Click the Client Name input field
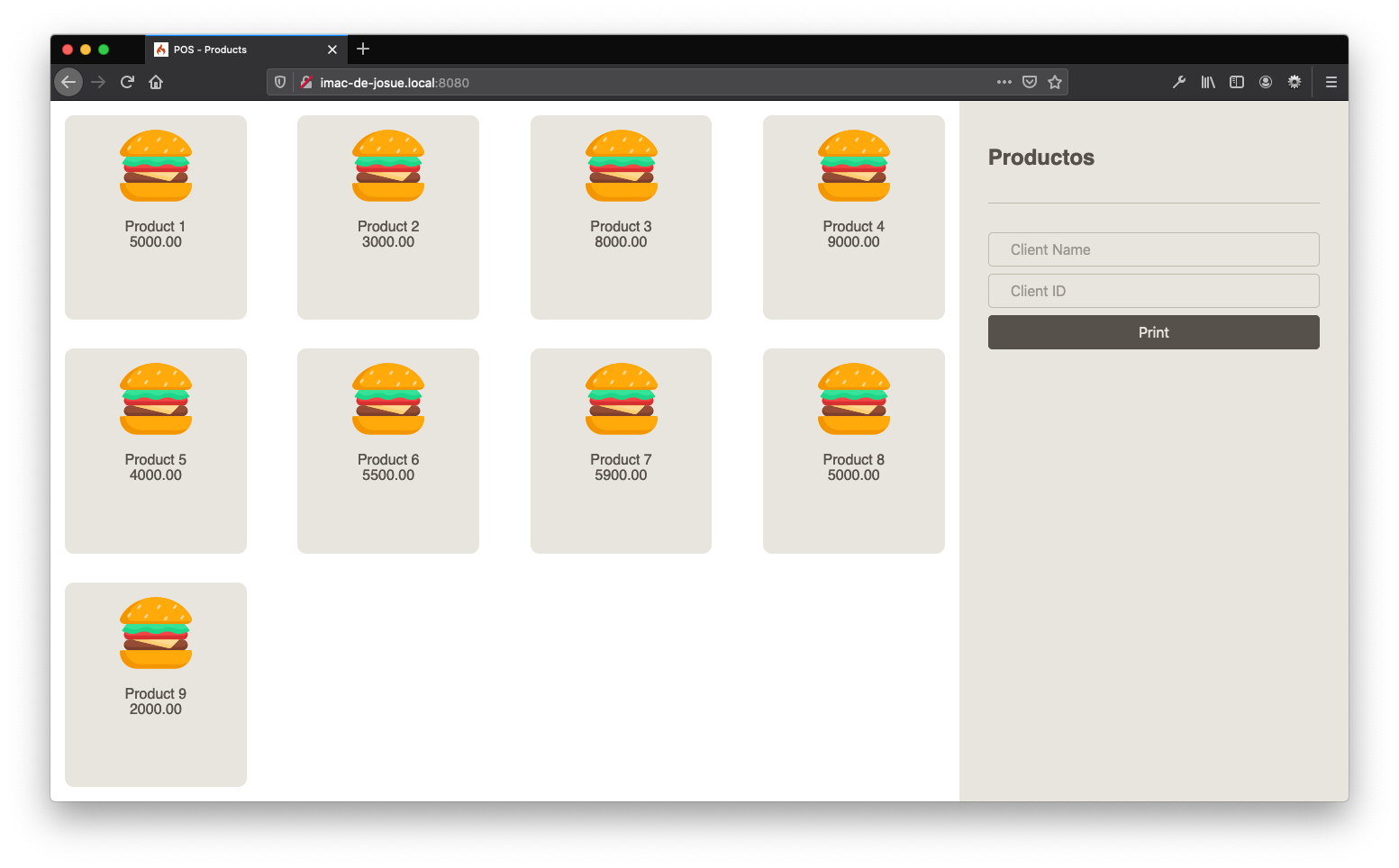1399x868 pixels. point(1154,249)
